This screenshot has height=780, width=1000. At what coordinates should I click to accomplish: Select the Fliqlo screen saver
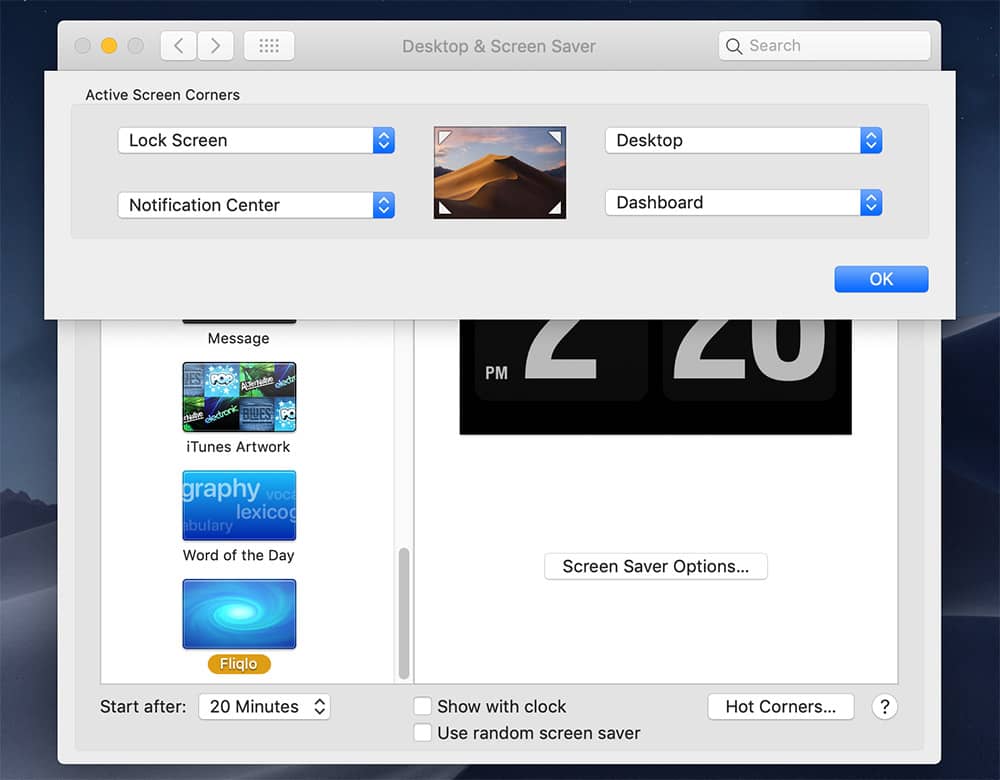click(238, 613)
